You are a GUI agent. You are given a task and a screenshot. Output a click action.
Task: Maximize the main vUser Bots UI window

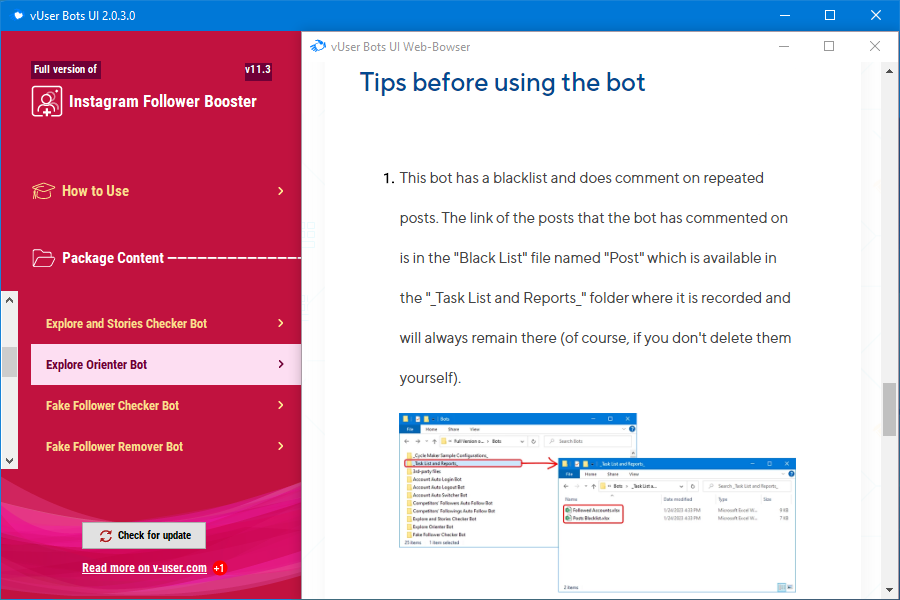tap(830, 16)
